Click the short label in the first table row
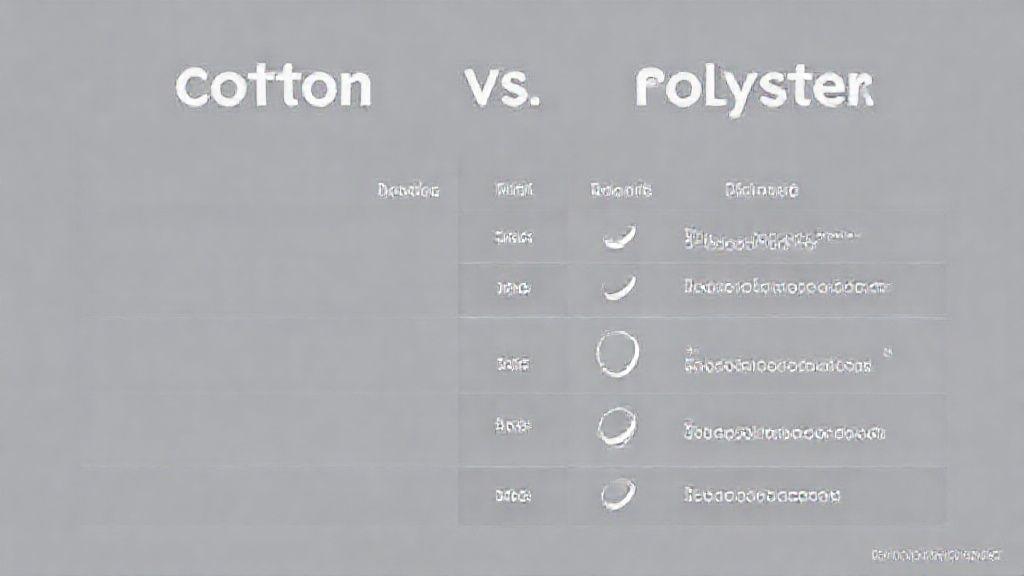This screenshot has width=1024, height=576. tap(513, 238)
